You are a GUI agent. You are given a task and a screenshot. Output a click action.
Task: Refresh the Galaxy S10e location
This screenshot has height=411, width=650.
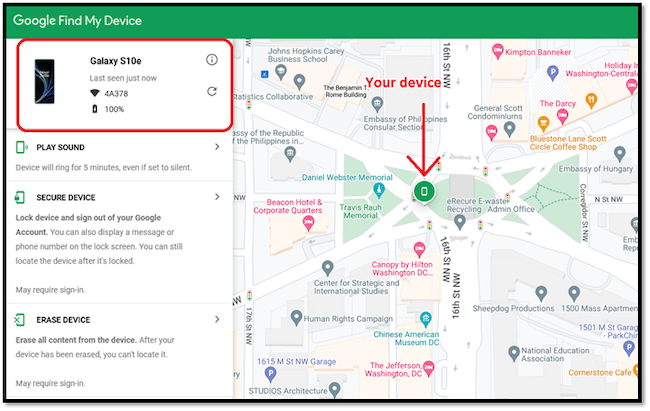pos(212,91)
